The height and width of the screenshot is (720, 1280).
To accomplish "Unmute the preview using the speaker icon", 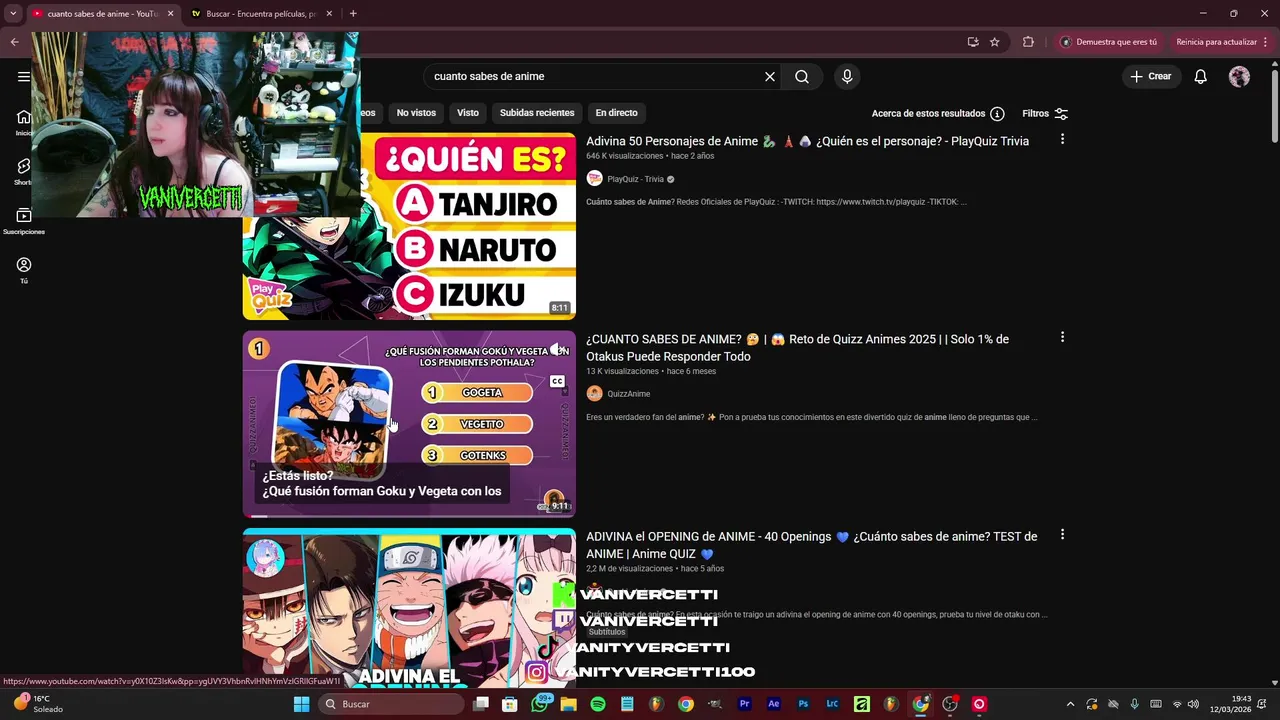I will coord(558,349).
